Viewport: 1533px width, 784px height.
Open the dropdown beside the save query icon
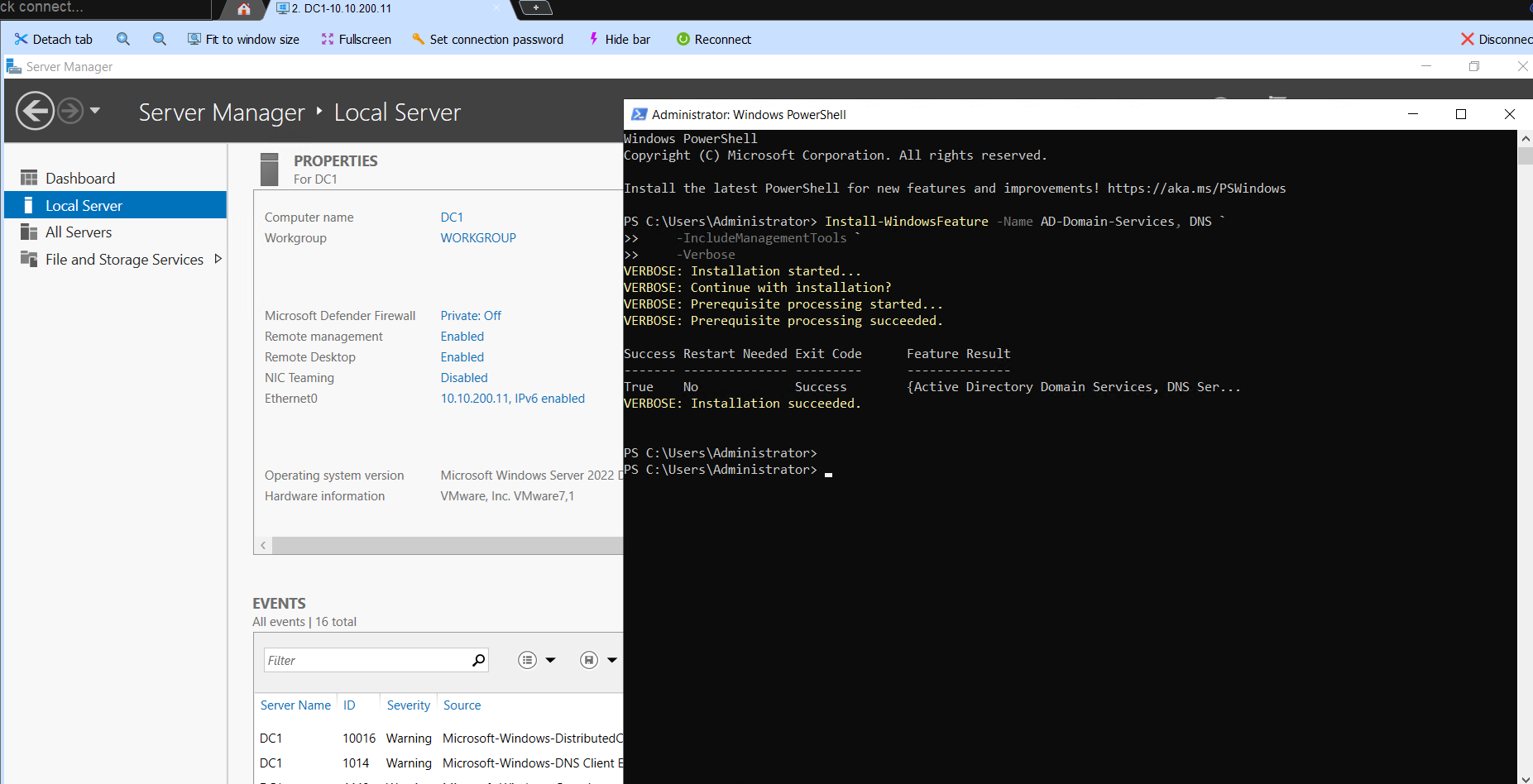[612, 660]
